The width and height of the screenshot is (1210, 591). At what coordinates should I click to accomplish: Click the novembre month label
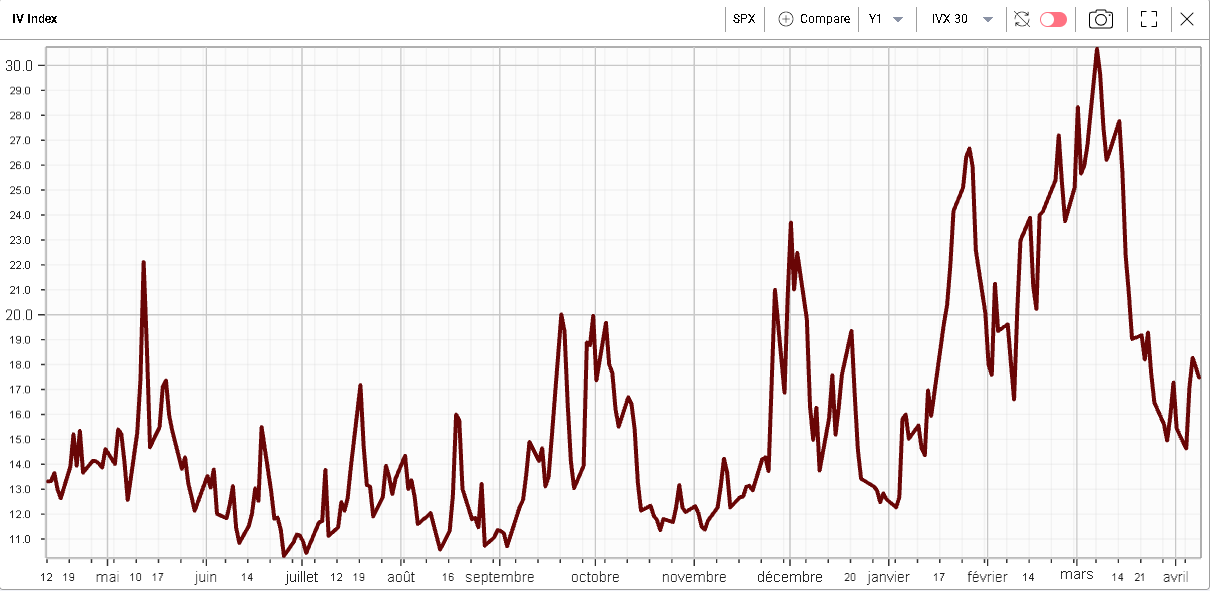(x=694, y=577)
